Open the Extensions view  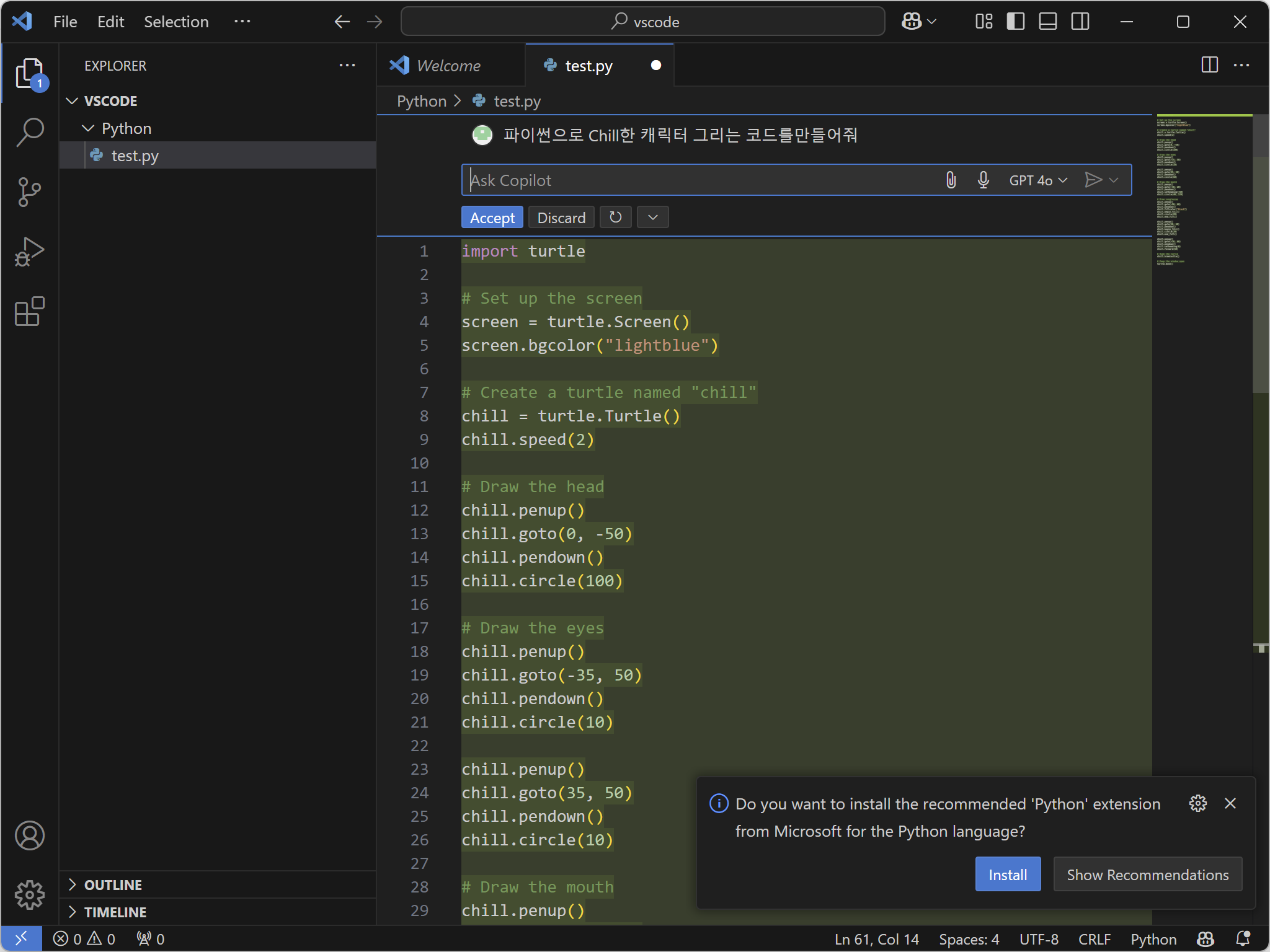click(29, 311)
